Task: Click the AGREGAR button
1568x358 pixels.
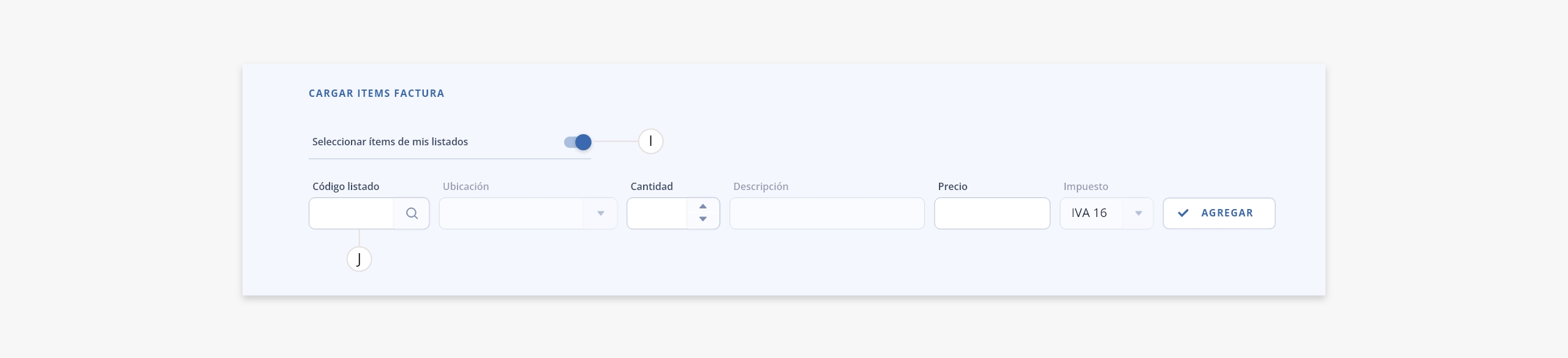Action: [1219, 213]
